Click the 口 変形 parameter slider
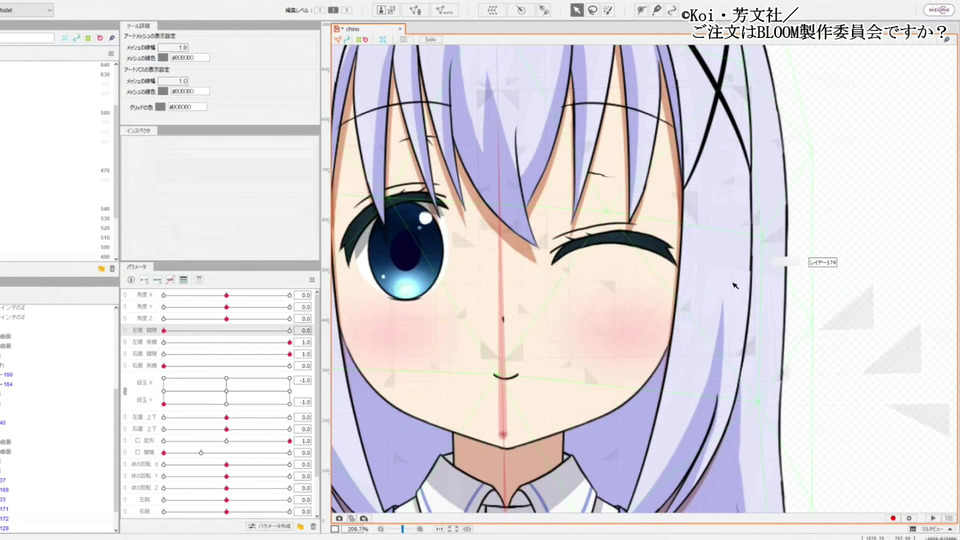Screen dimensions: 960x540 click(227, 441)
